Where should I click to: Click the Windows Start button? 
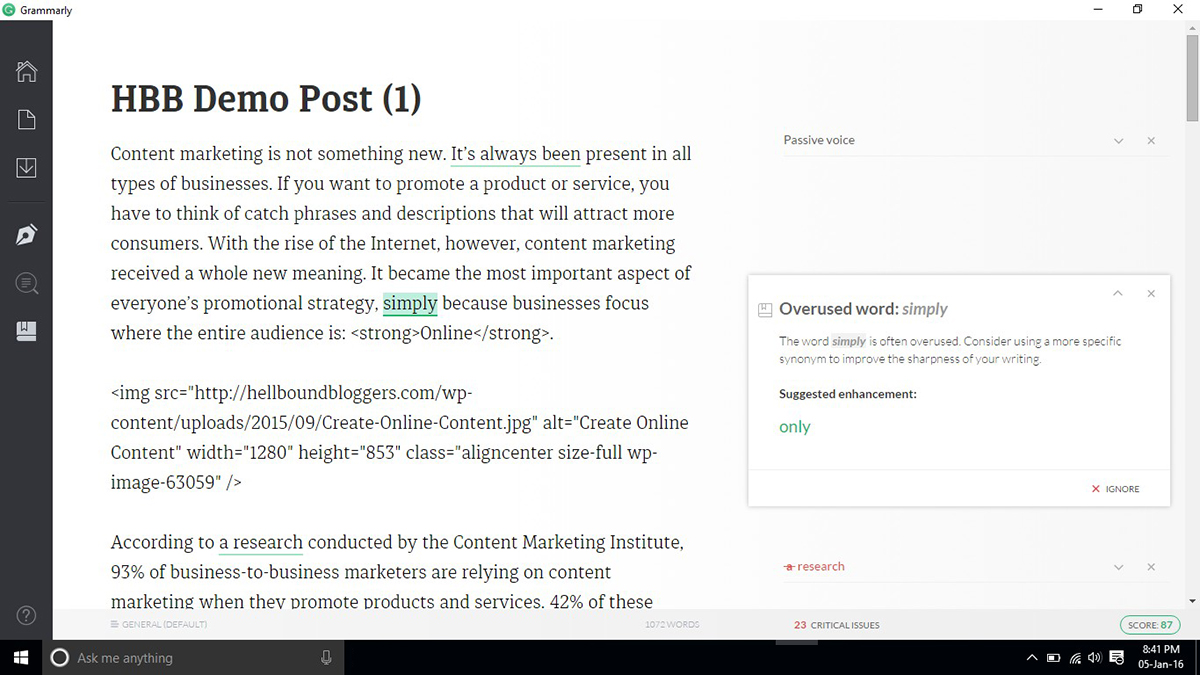[x=19, y=657]
